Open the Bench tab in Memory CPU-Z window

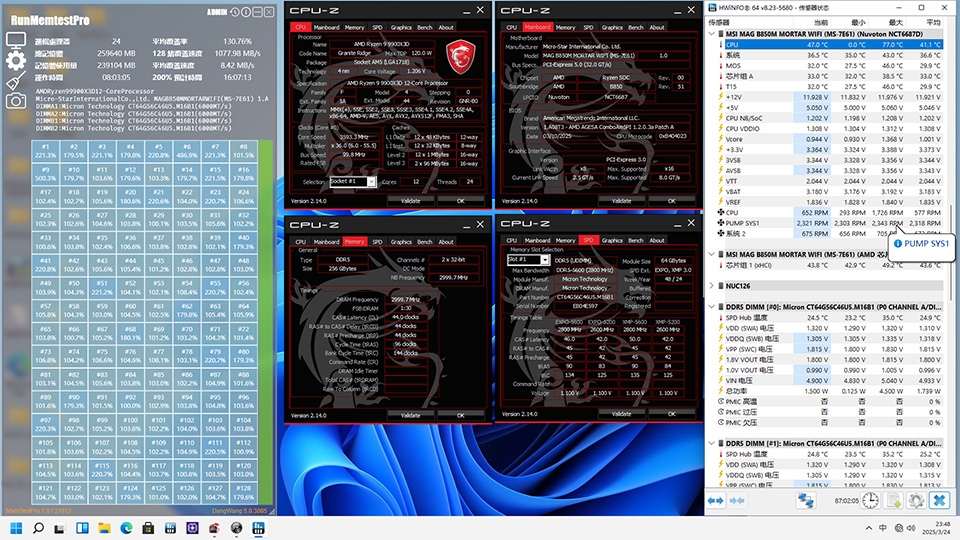tap(424, 241)
